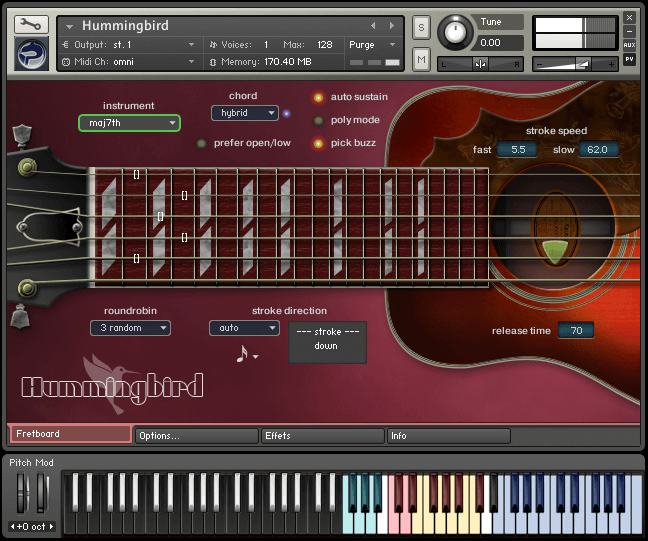Image resolution: width=648 pixels, height=541 pixels.
Task: Toggle the pick buzz option
Action: pos(318,143)
